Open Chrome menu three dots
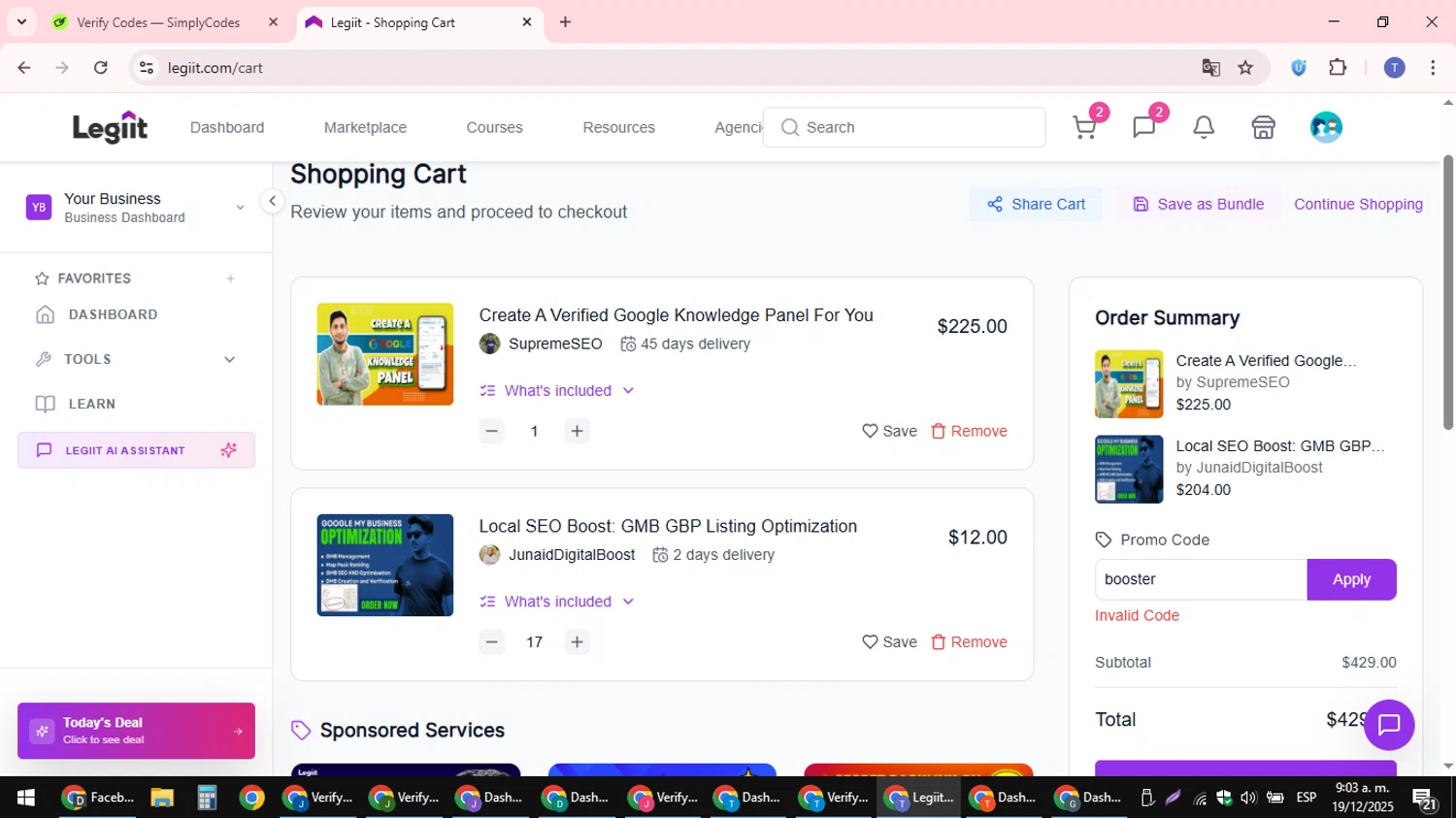The height and width of the screenshot is (818, 1456). (1433, 68)
